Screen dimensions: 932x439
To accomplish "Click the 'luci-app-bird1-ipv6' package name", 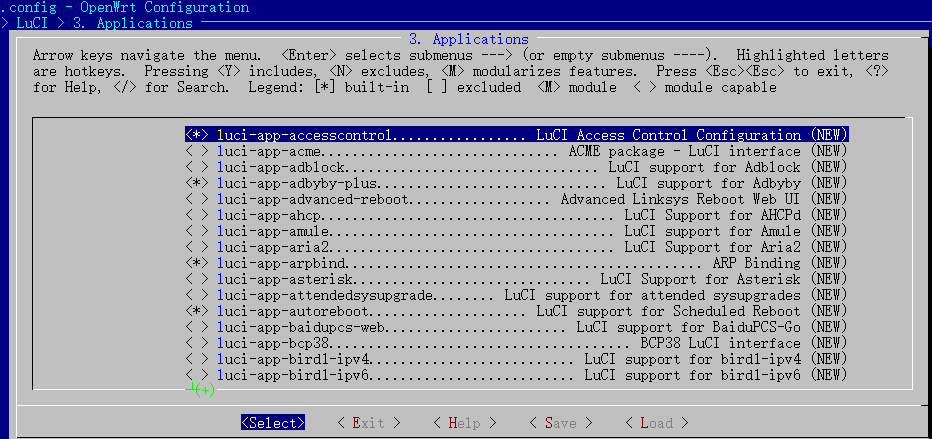I will [292, 375].
